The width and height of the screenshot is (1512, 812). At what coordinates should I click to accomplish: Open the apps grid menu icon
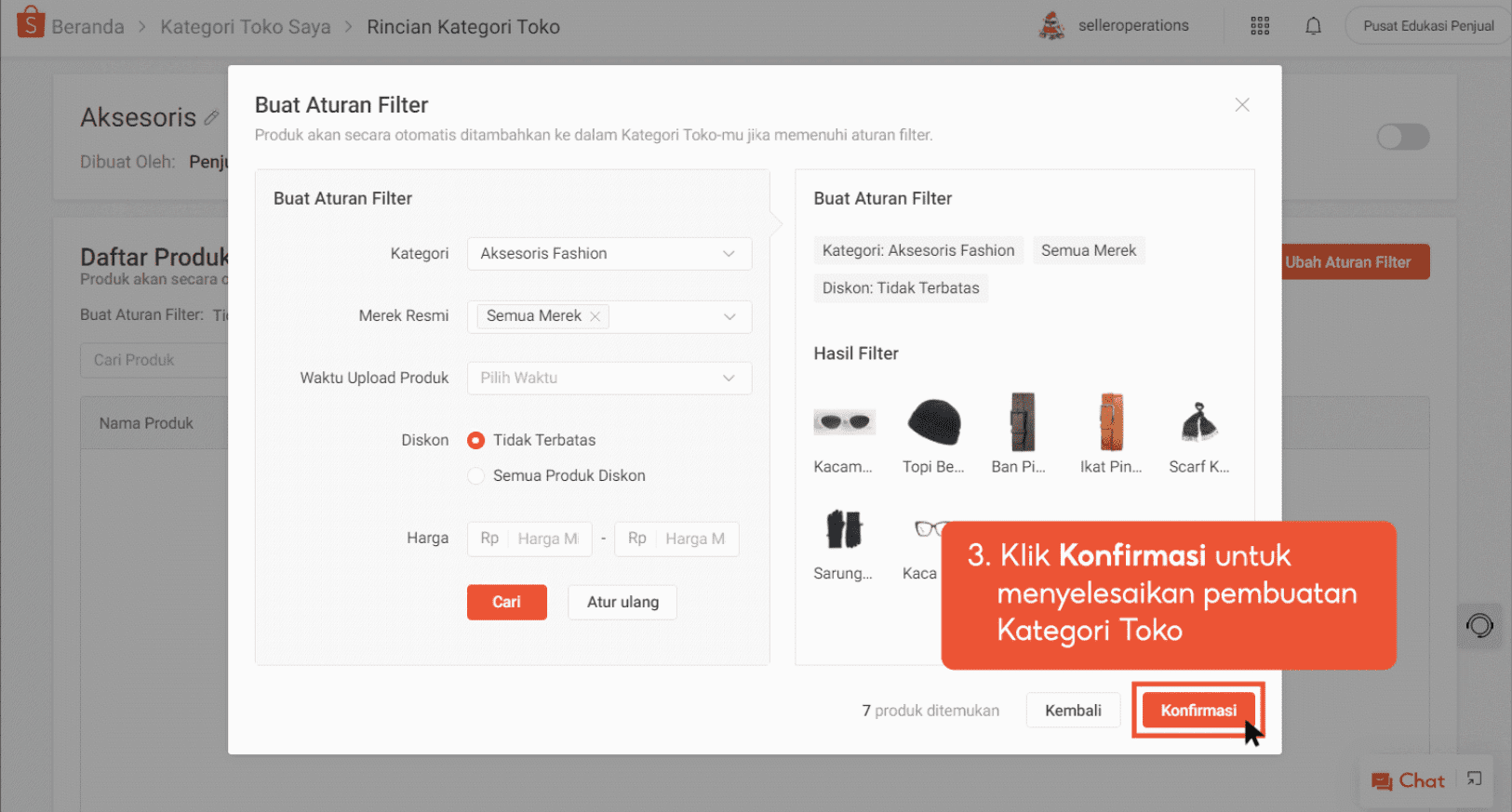[1260, 26]
